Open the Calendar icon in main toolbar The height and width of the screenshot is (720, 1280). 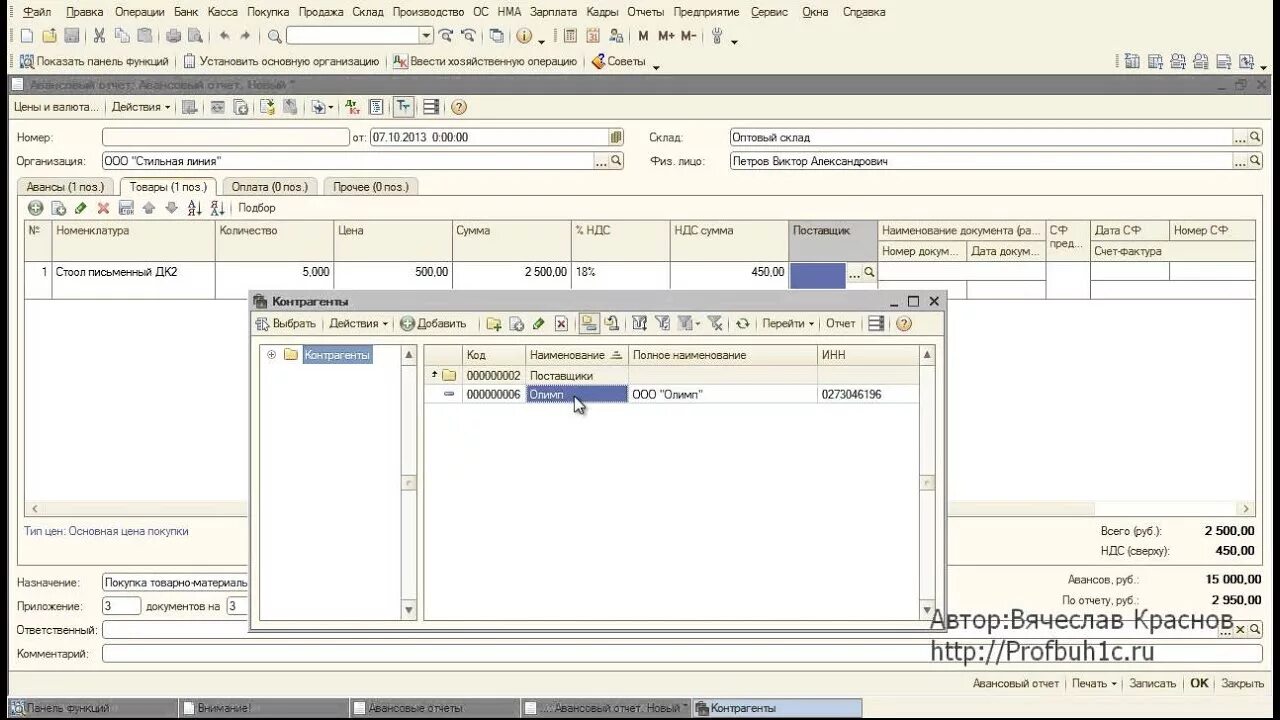[x=593, y=36]
